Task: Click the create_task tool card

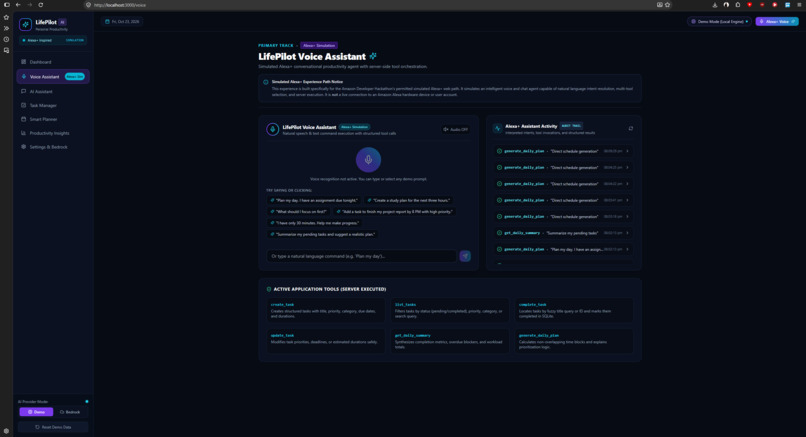Action: tap(325, 311)
